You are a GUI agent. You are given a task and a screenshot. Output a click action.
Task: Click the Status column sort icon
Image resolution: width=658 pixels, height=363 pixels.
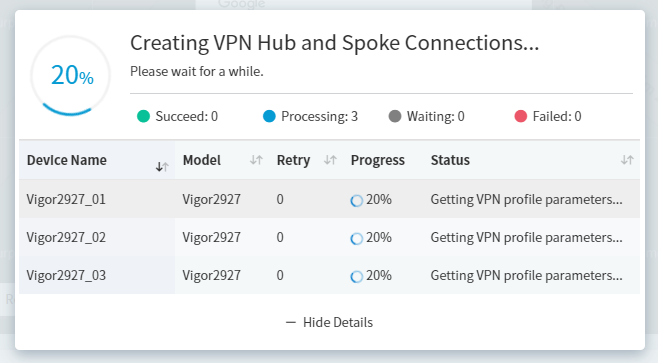point(627,160)
